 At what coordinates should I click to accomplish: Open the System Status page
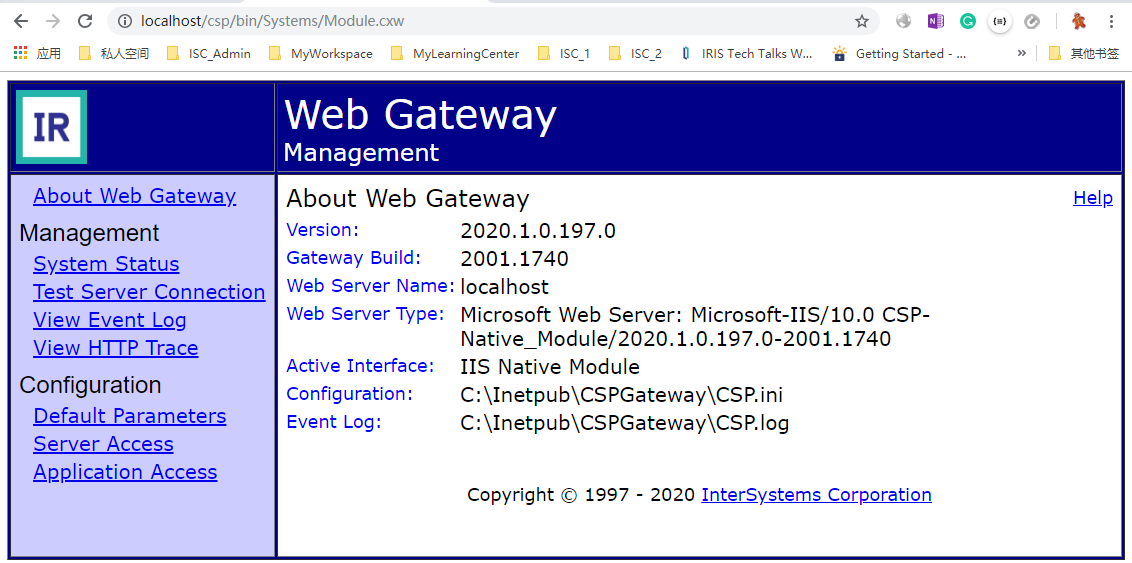pos(106,264)
